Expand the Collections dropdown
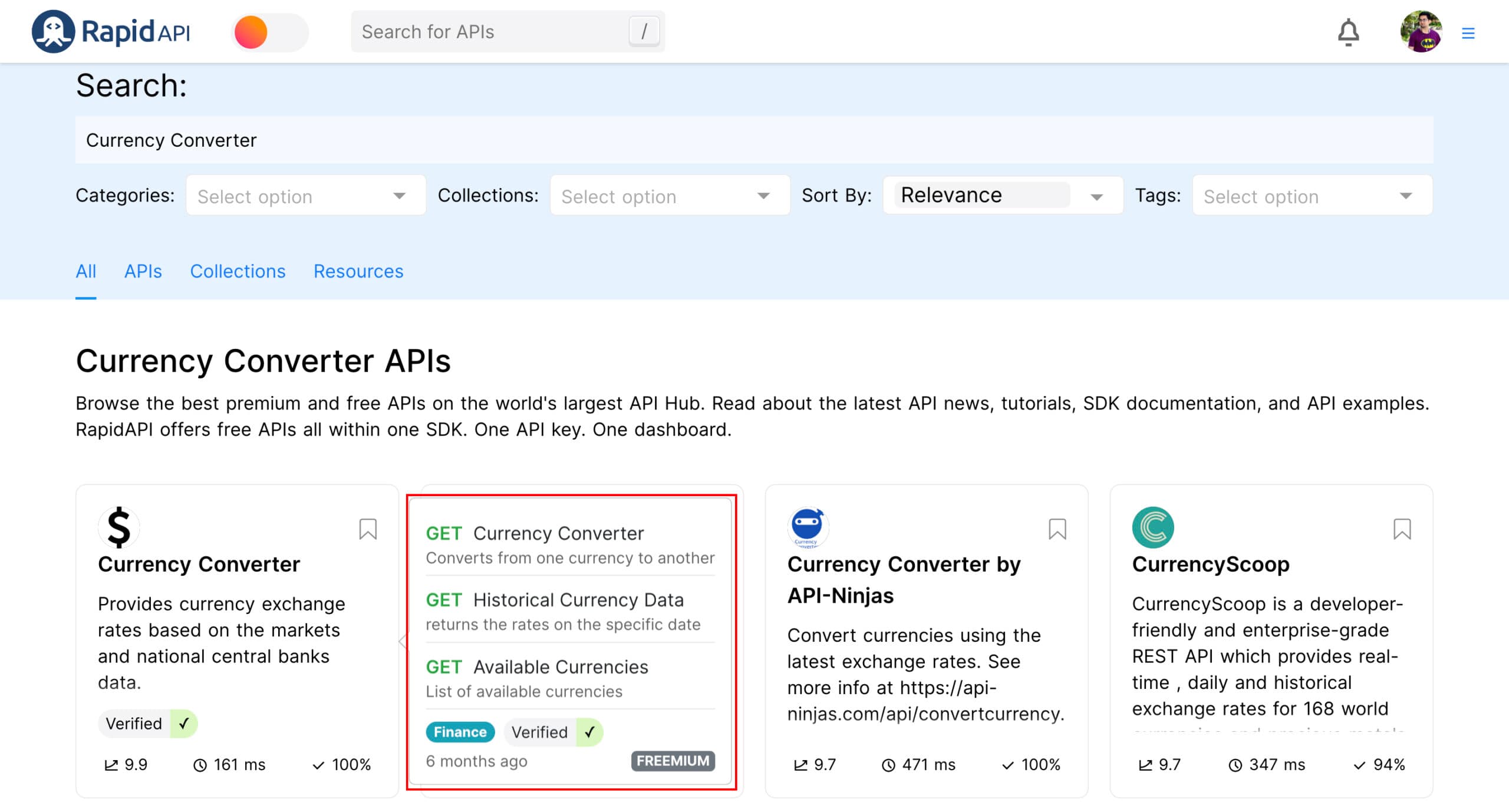This screenshot has width=1509, height=812. (x=670, y=196)
